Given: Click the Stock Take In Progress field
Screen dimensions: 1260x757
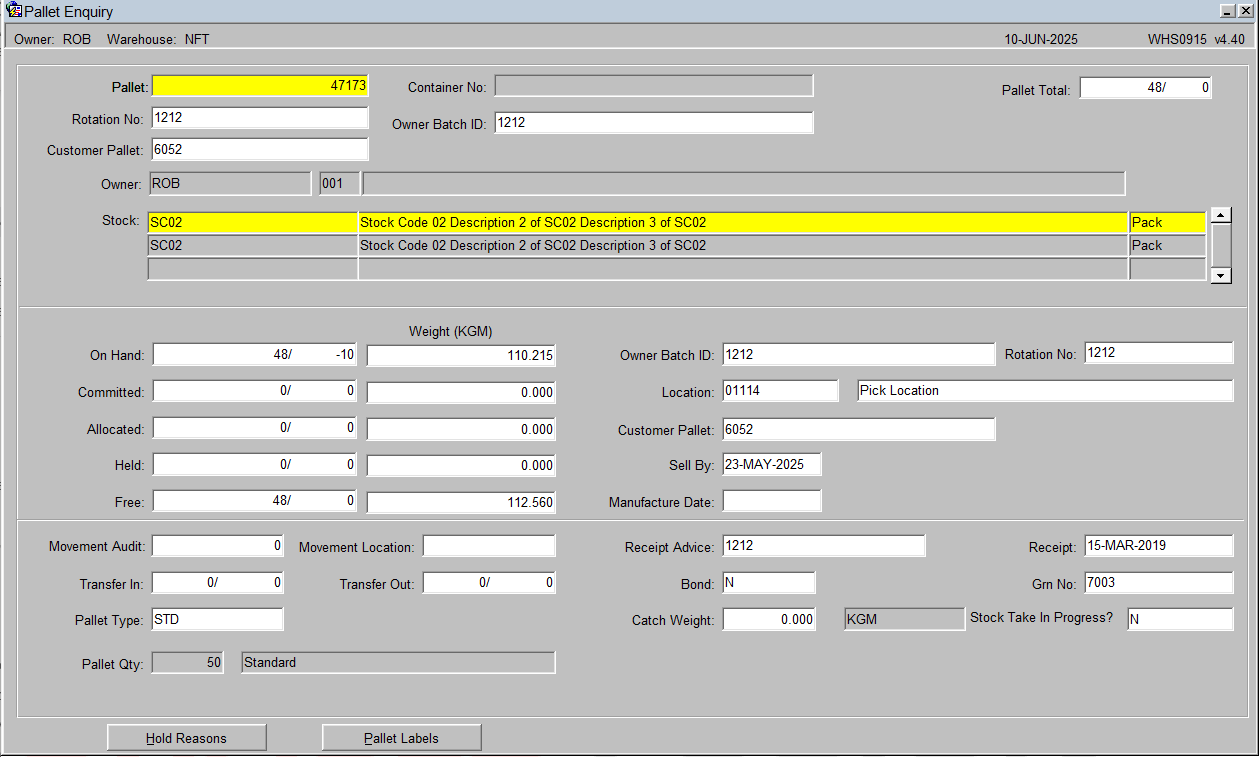Looking at the screenshot, I should tap(1180, 619).
